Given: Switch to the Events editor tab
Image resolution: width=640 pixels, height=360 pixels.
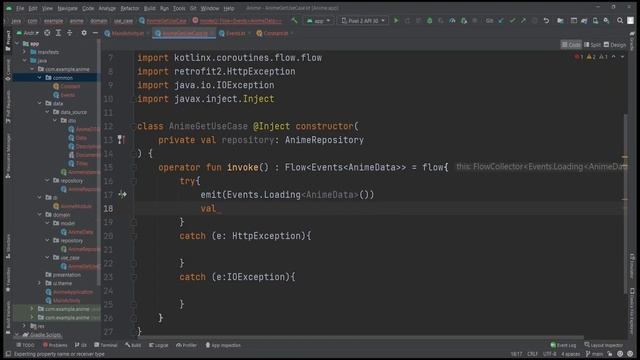Looking at the screenshot, I should [234, 33].
